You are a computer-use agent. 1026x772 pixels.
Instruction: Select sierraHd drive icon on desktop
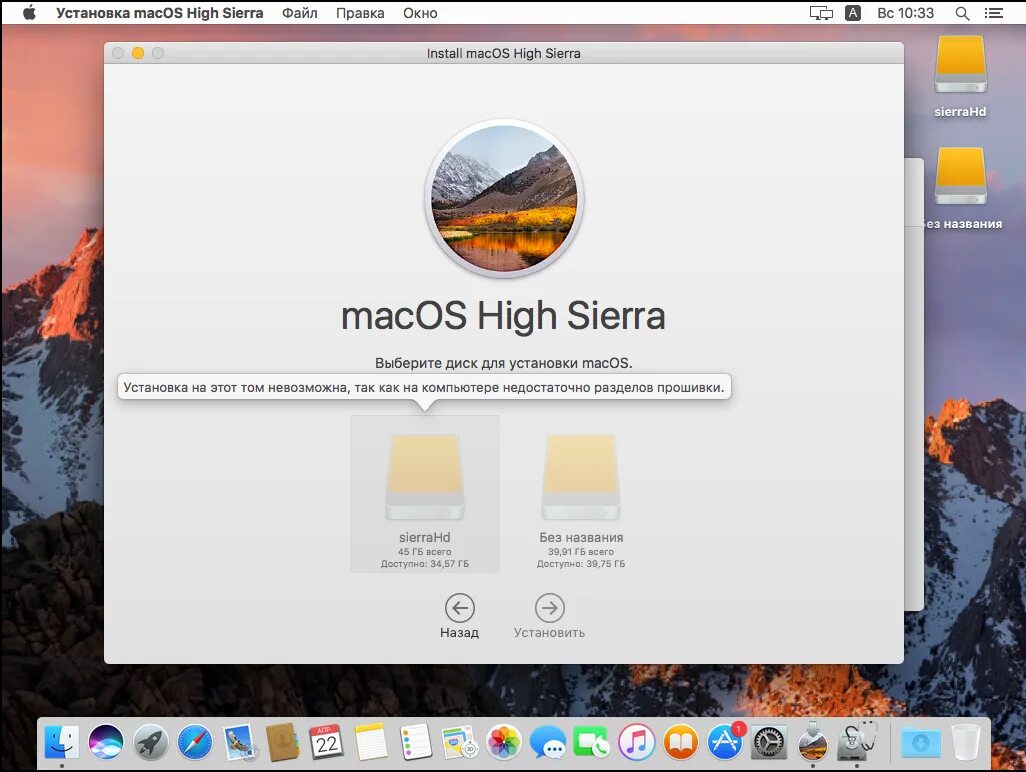960,65
